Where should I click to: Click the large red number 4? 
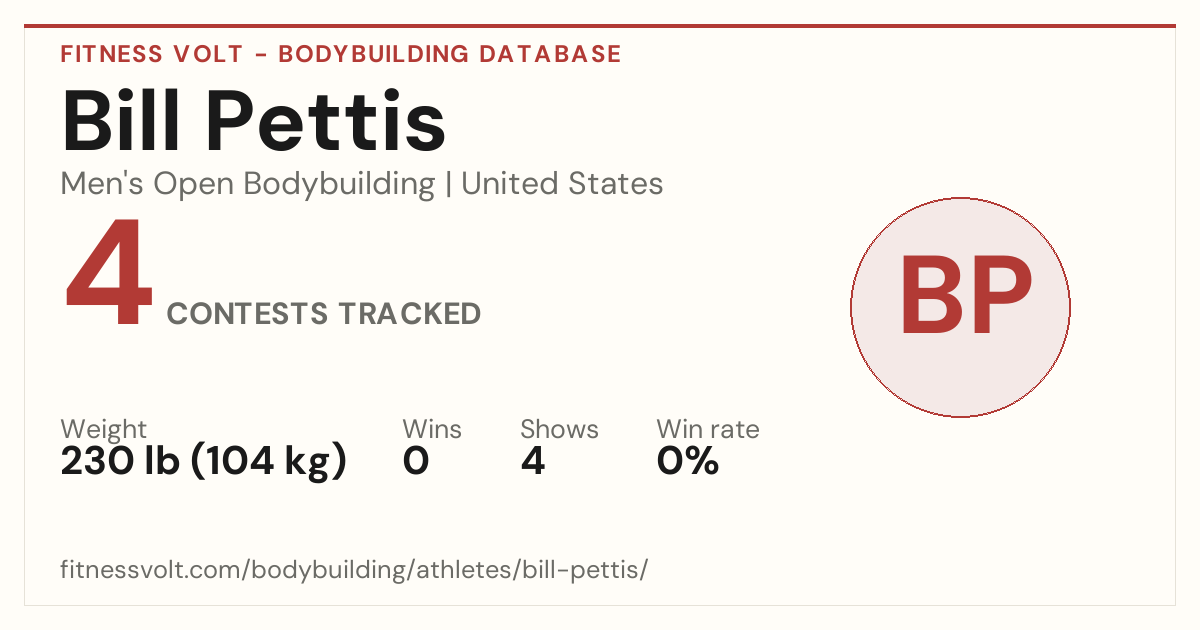109,276
